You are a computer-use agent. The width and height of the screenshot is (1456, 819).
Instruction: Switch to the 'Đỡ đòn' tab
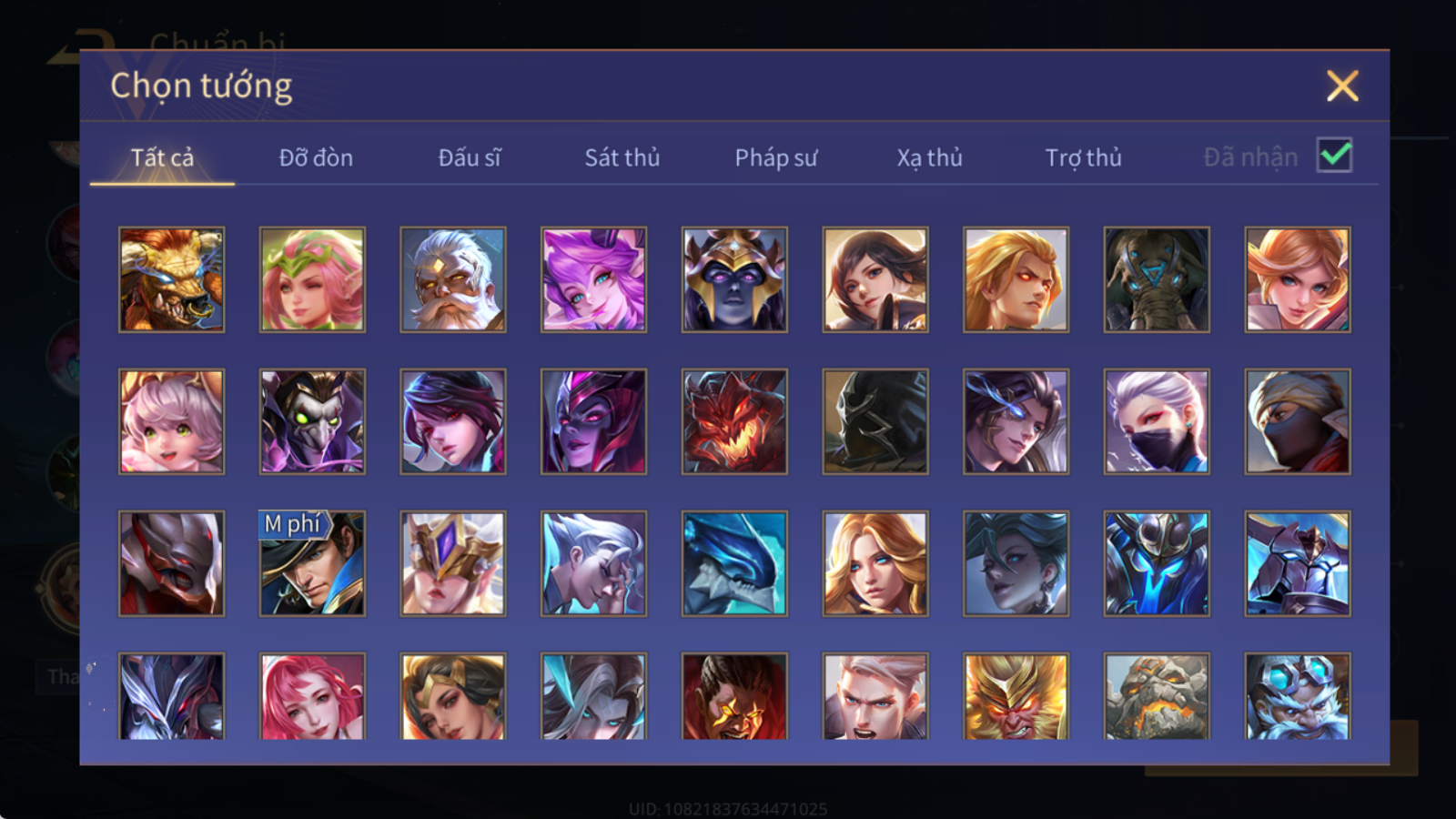(x=316, y=157)
